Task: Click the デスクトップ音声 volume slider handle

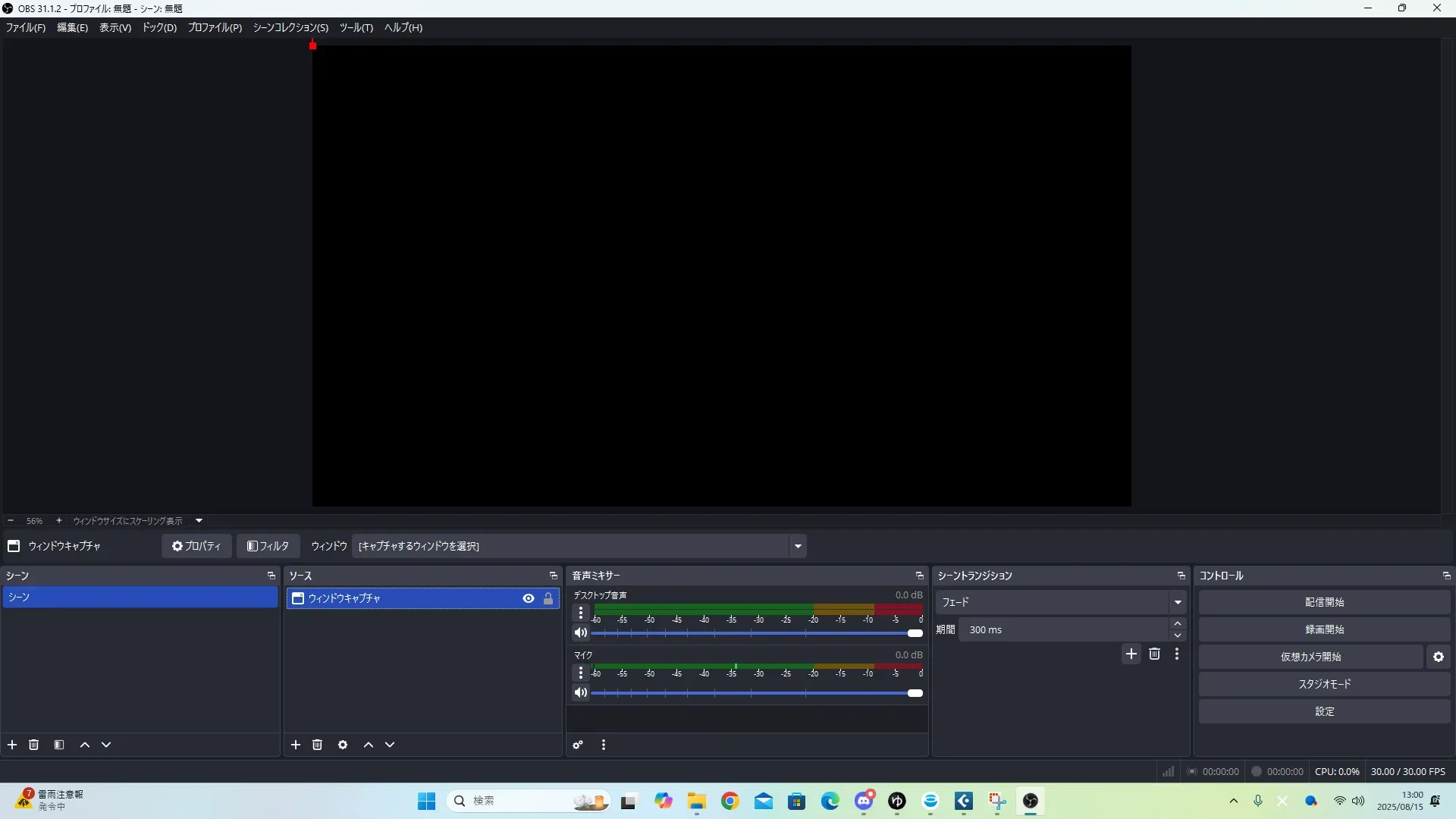Action: pyautogui.click(x=915, y=633)
